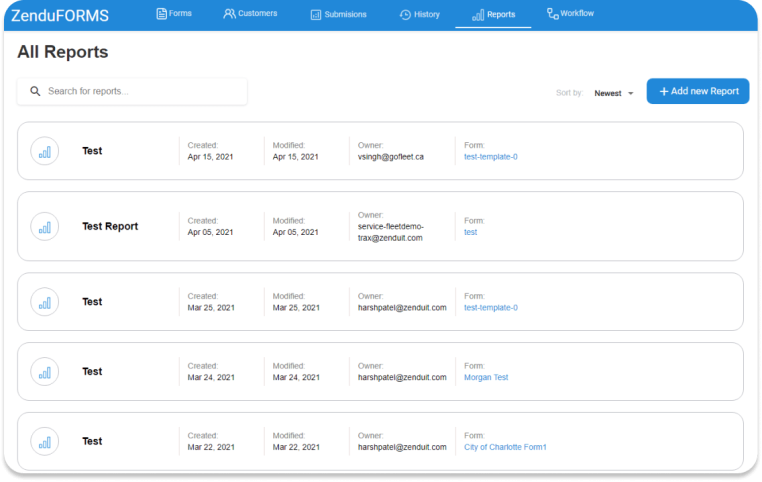Click owner vsingh@gofleet.ca
The image size is (762, 482).
[x=391, y=157]
